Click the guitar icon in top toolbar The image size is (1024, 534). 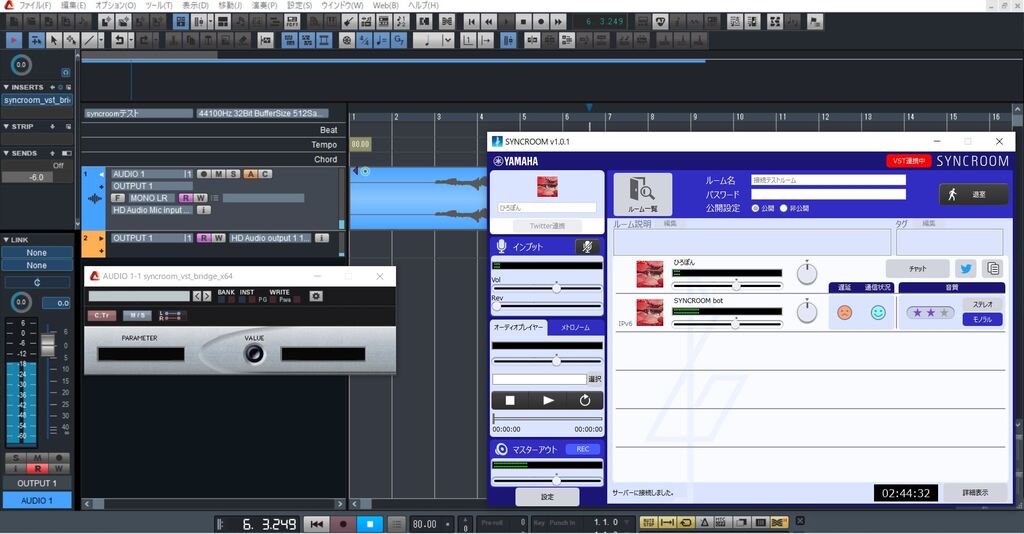(x=349, y=22)
